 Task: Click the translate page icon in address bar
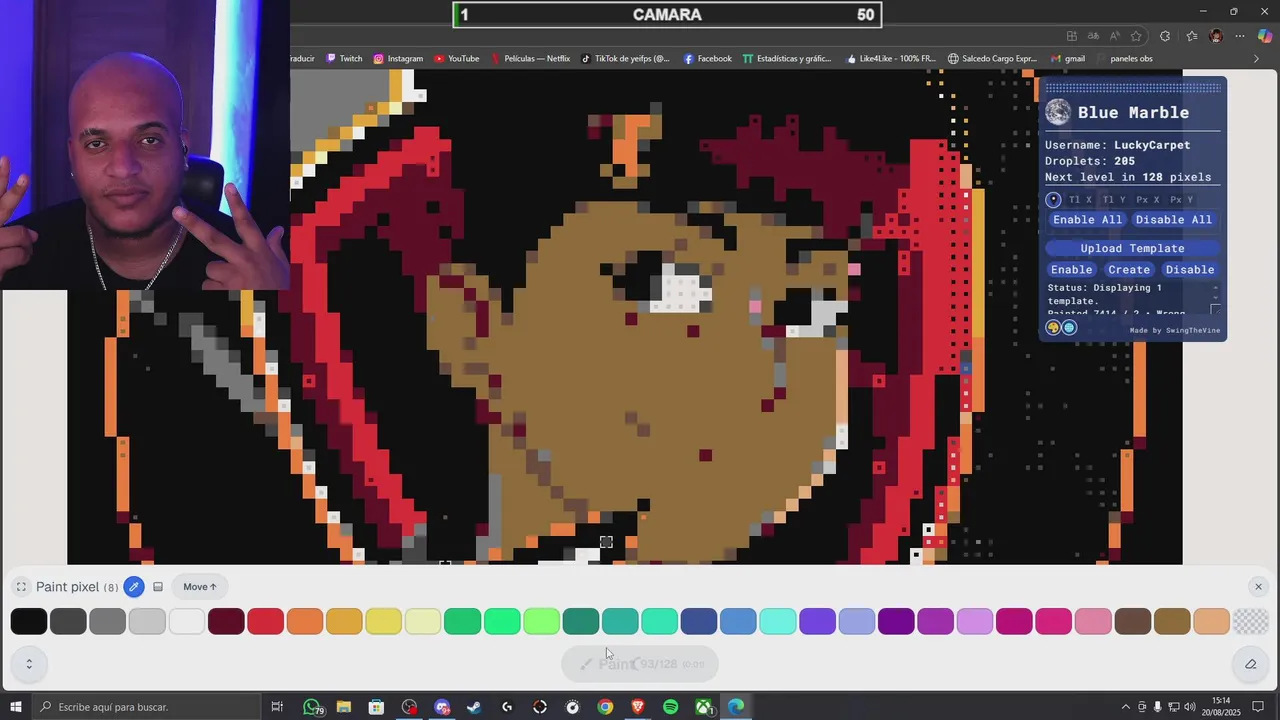pyautogui.click(x=1093, y=36)
